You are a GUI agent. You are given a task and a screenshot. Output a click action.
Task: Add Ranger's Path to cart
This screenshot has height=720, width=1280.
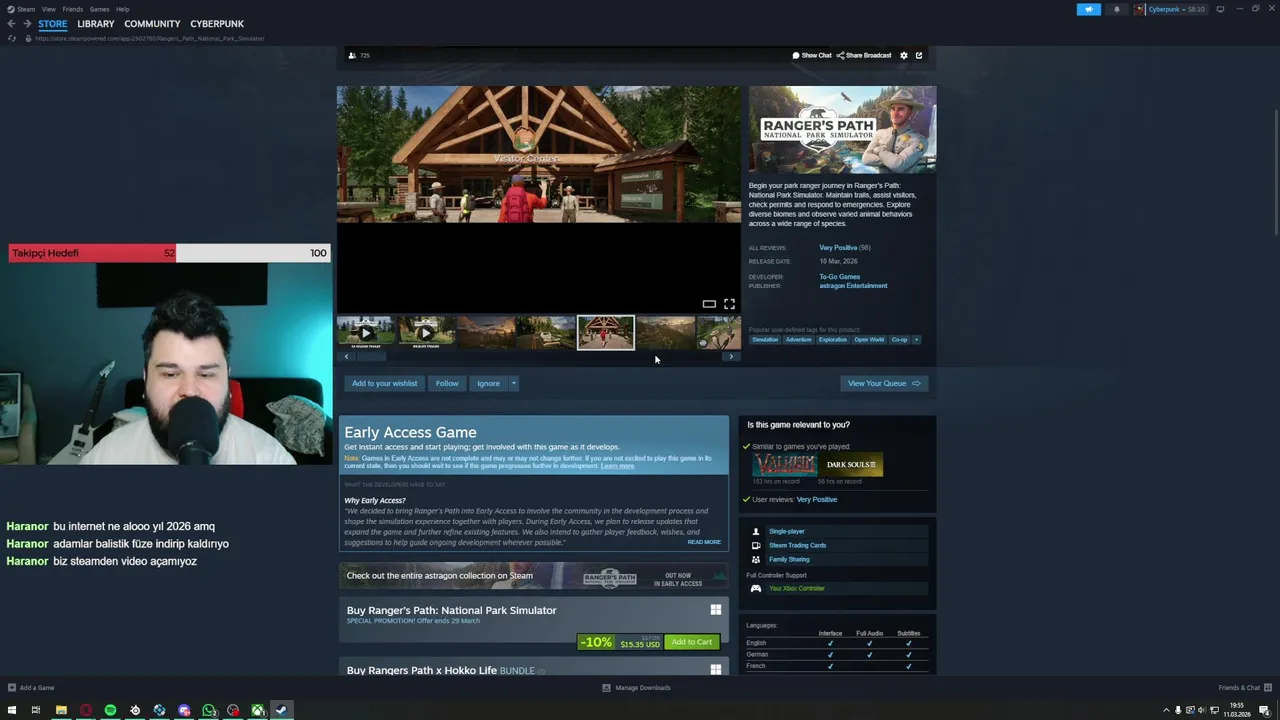click(x=692, y=642)
